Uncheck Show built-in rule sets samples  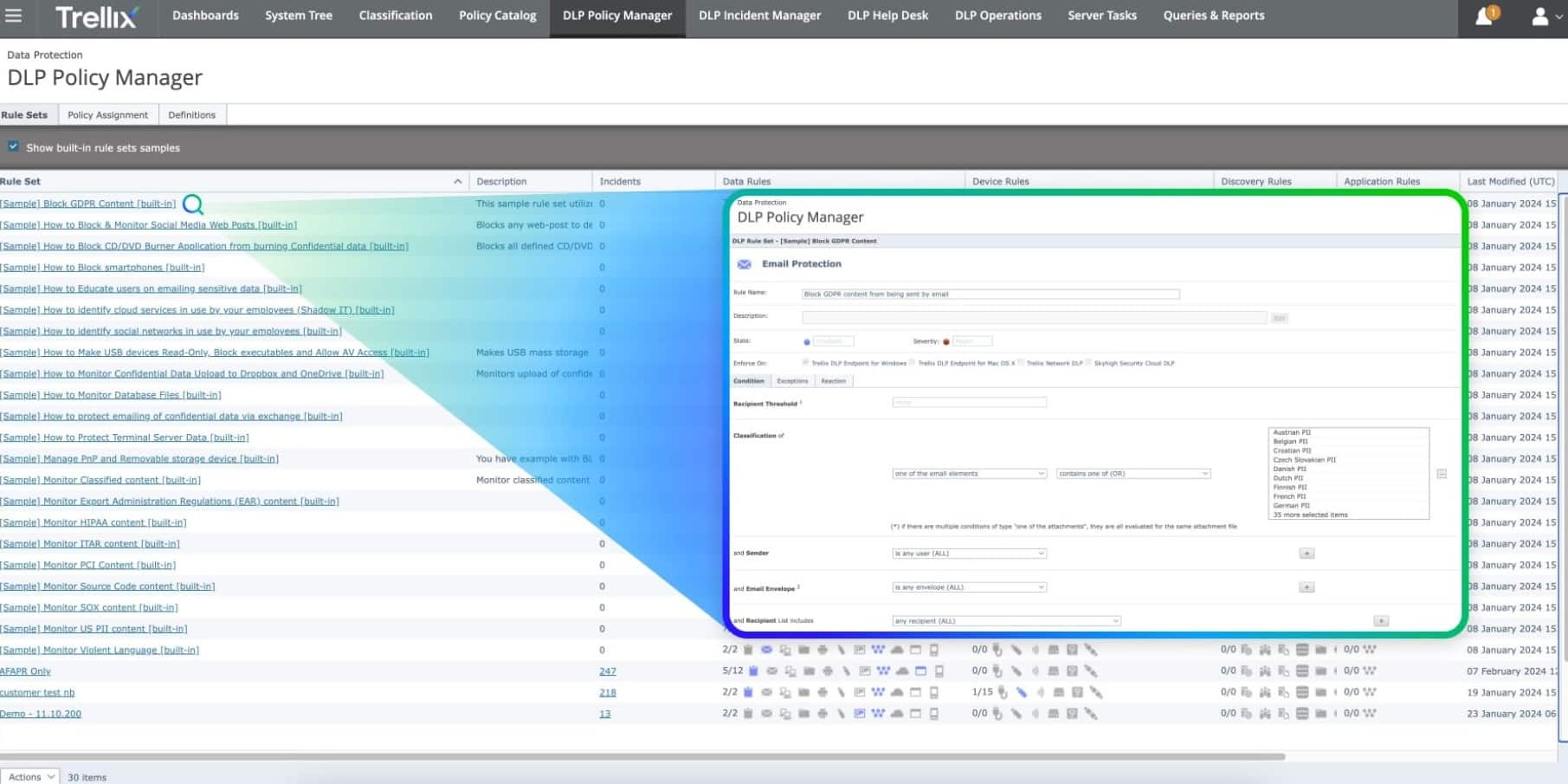pos(13,146)
